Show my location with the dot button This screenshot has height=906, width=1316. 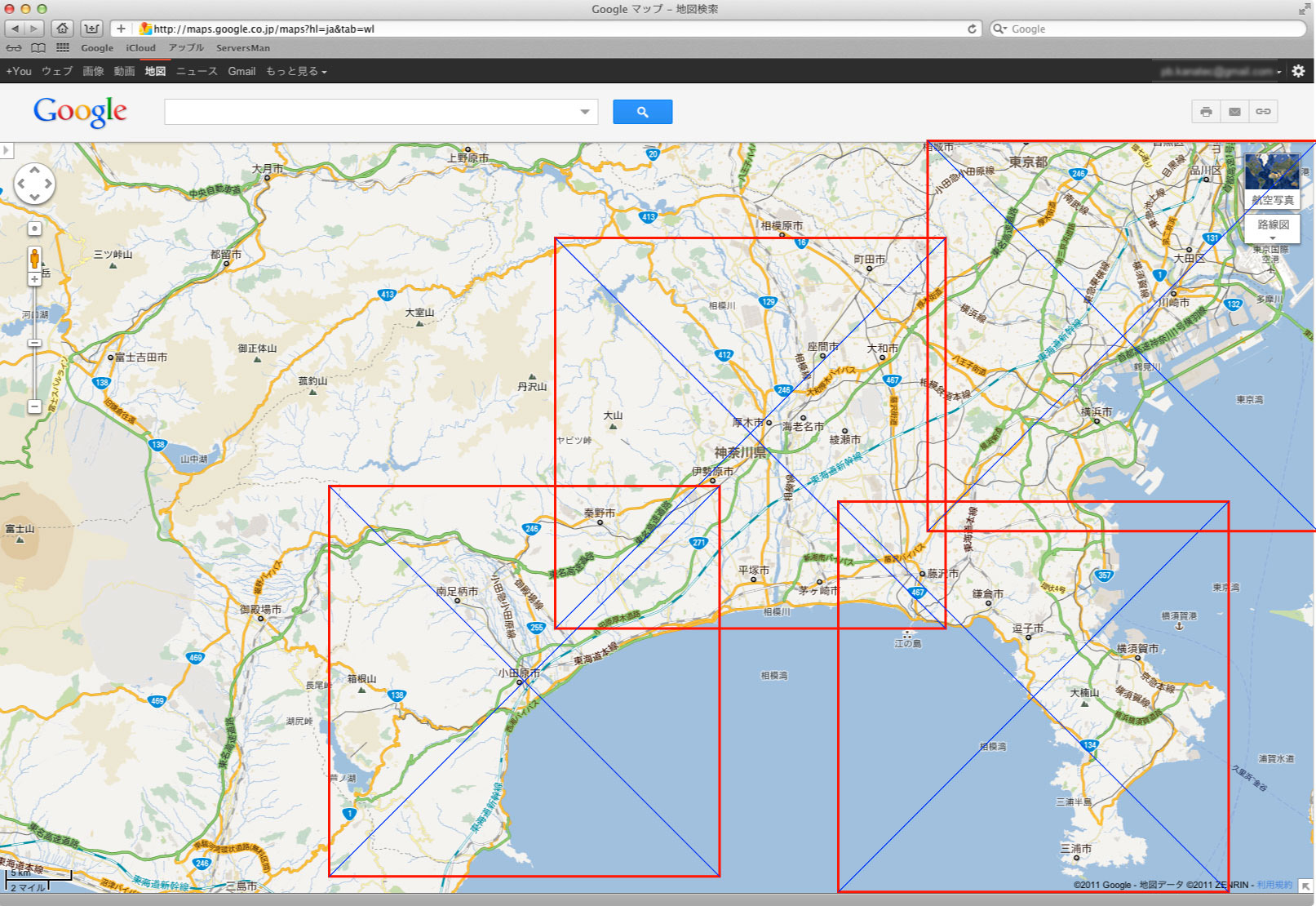click(x=34, y=229)
